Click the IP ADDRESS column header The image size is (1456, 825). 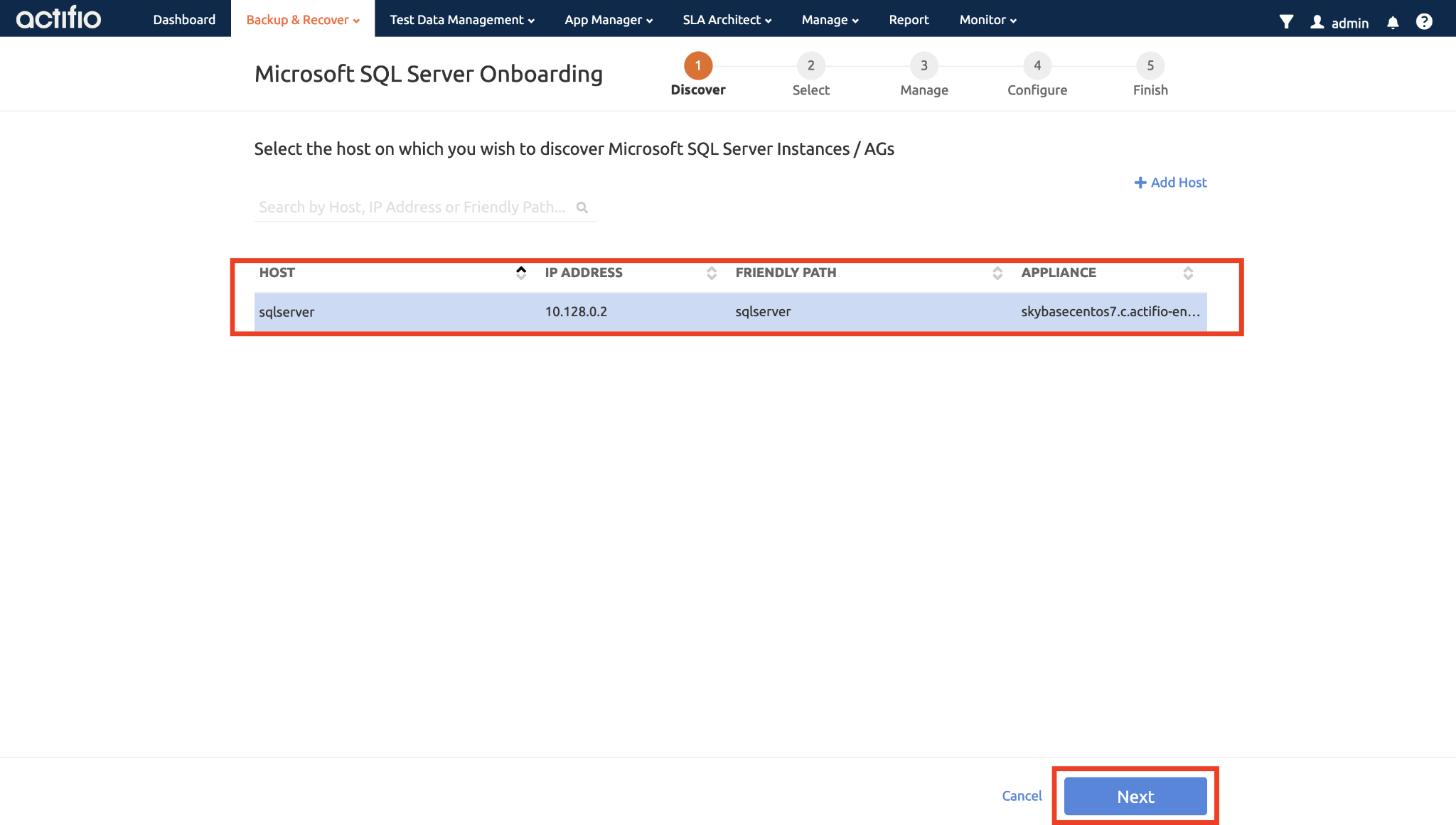point(584,273)
